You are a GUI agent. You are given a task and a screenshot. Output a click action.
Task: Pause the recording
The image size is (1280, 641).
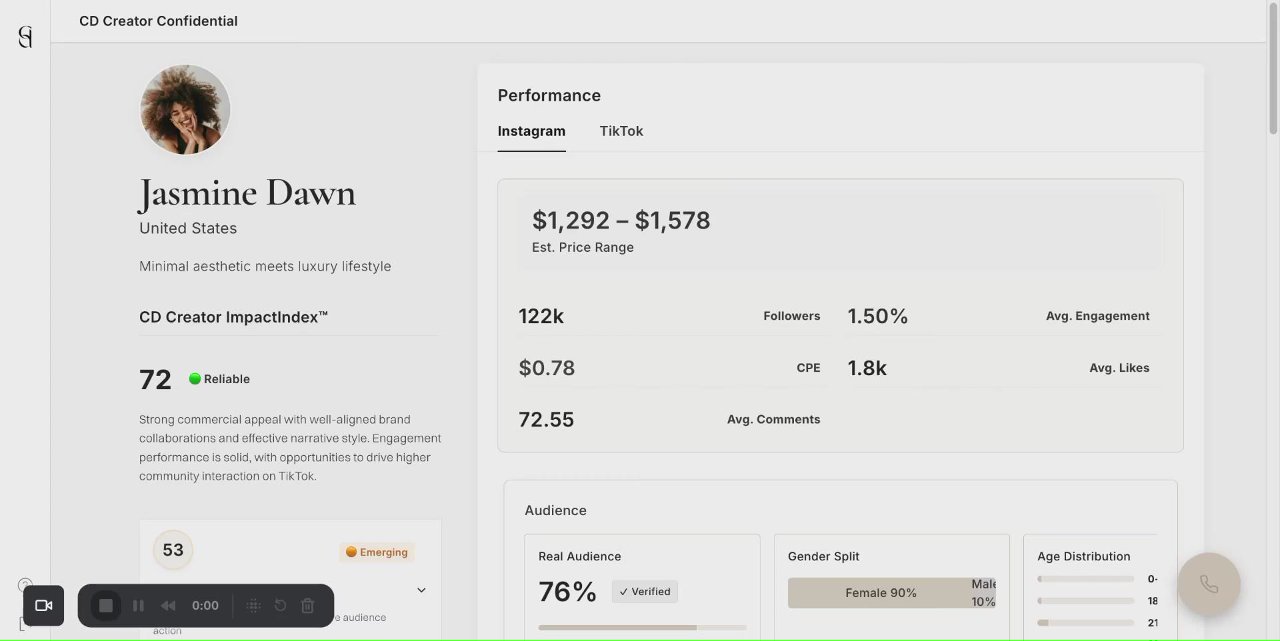pos(138,605)
